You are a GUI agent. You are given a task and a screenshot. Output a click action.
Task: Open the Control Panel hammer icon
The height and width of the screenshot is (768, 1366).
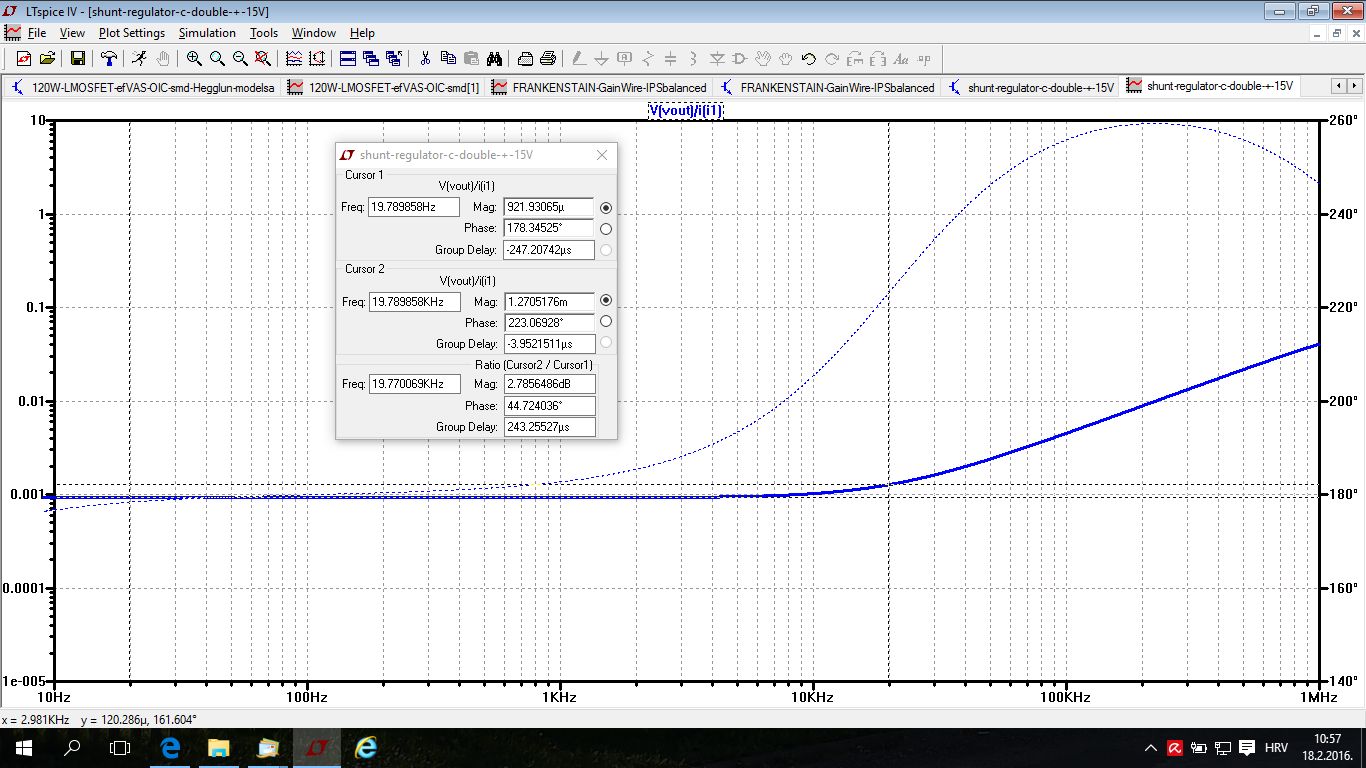pyautogui.click(x=108, y=58)
